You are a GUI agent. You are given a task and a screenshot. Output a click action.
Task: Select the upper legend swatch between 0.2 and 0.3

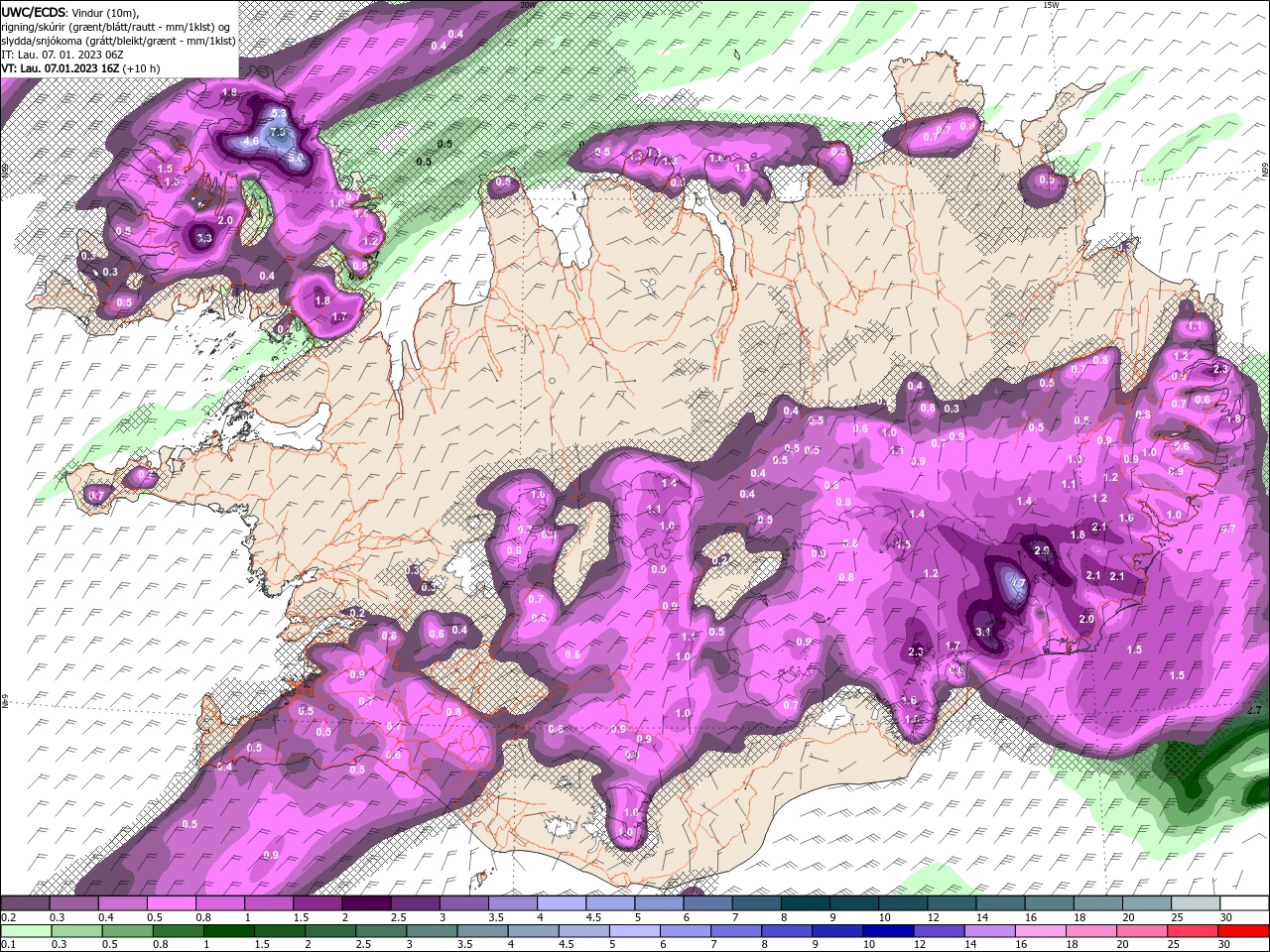[x=25, y=903]
